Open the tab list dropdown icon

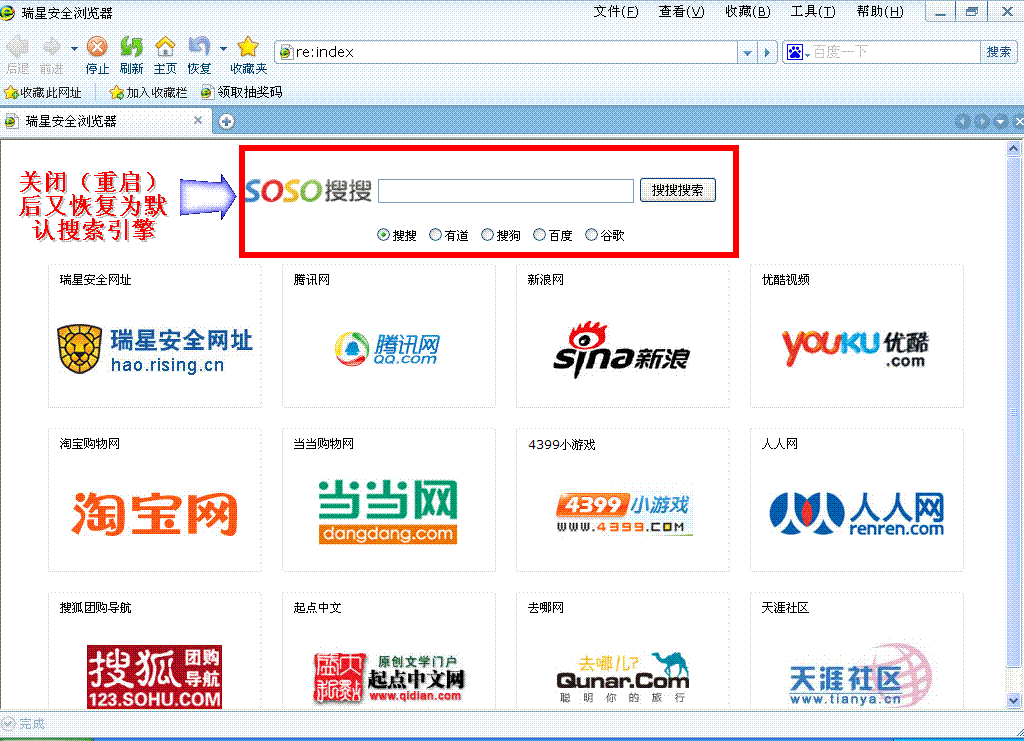pos(1000,121)
